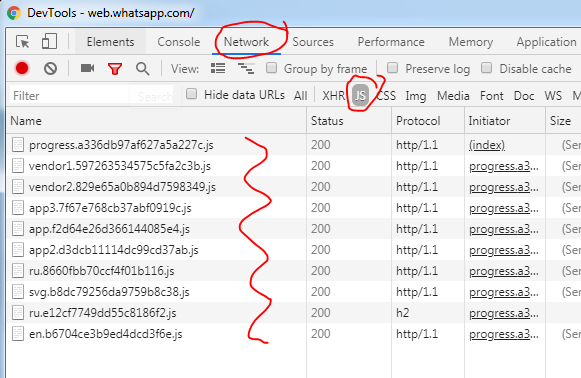This screenshot has height=378, width=581.
Task: Go to the Performance tab
Action: point(391,42)
